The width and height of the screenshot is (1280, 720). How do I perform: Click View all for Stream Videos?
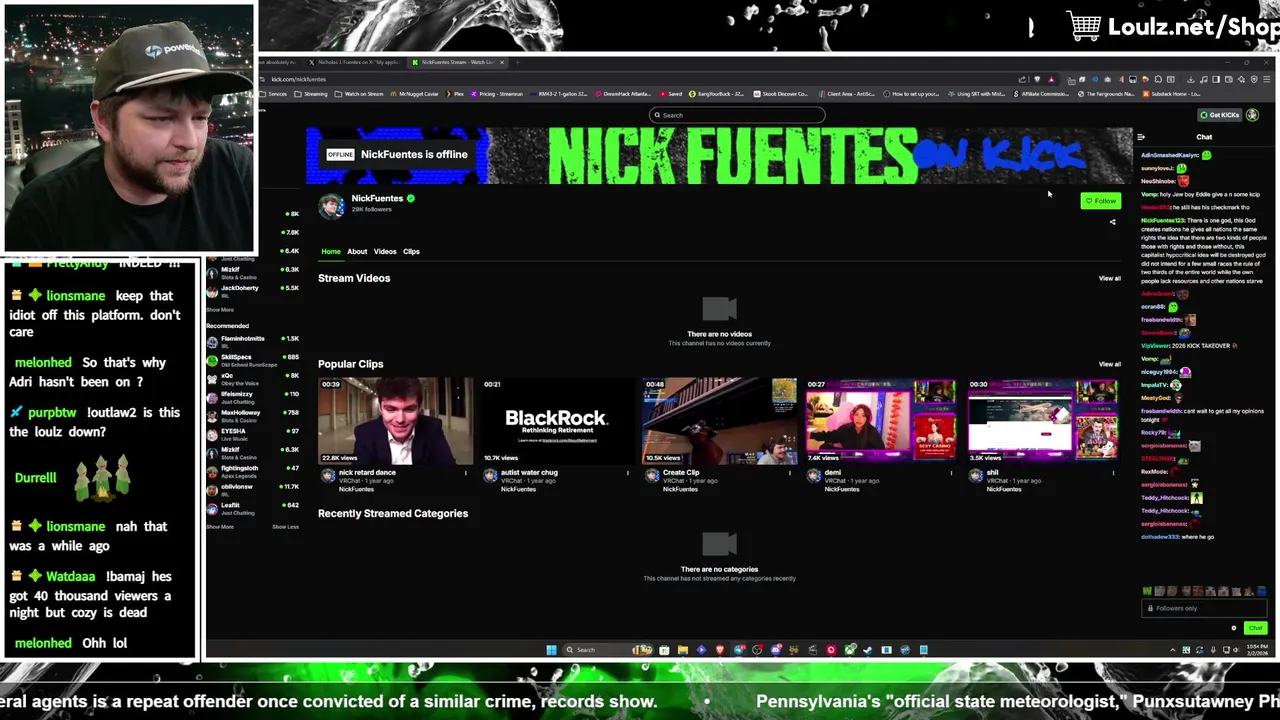click(1110, 278)
